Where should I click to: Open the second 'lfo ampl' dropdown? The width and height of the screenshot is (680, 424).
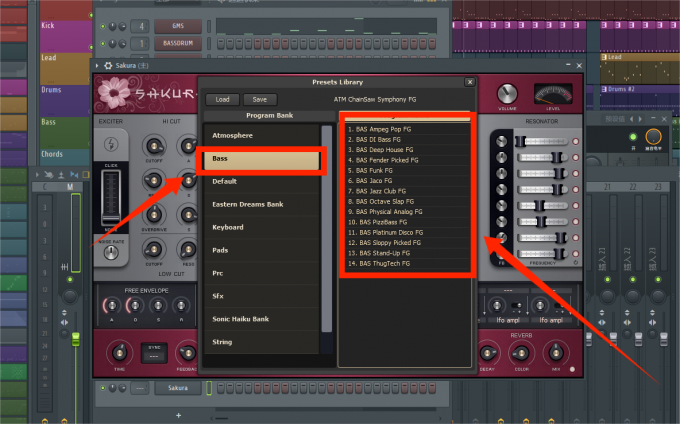pos(551,320)
